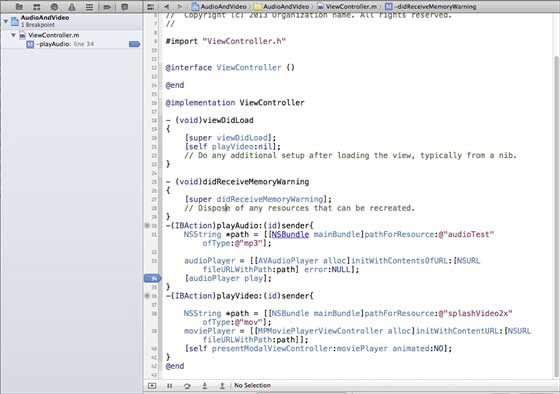Hide the debug area toggle button
Screen dimensions: 560x394
coord(152,386)
